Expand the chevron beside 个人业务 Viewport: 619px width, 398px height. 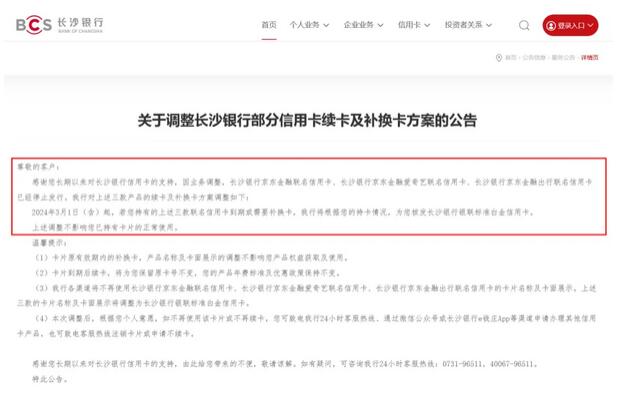(326, 25)
